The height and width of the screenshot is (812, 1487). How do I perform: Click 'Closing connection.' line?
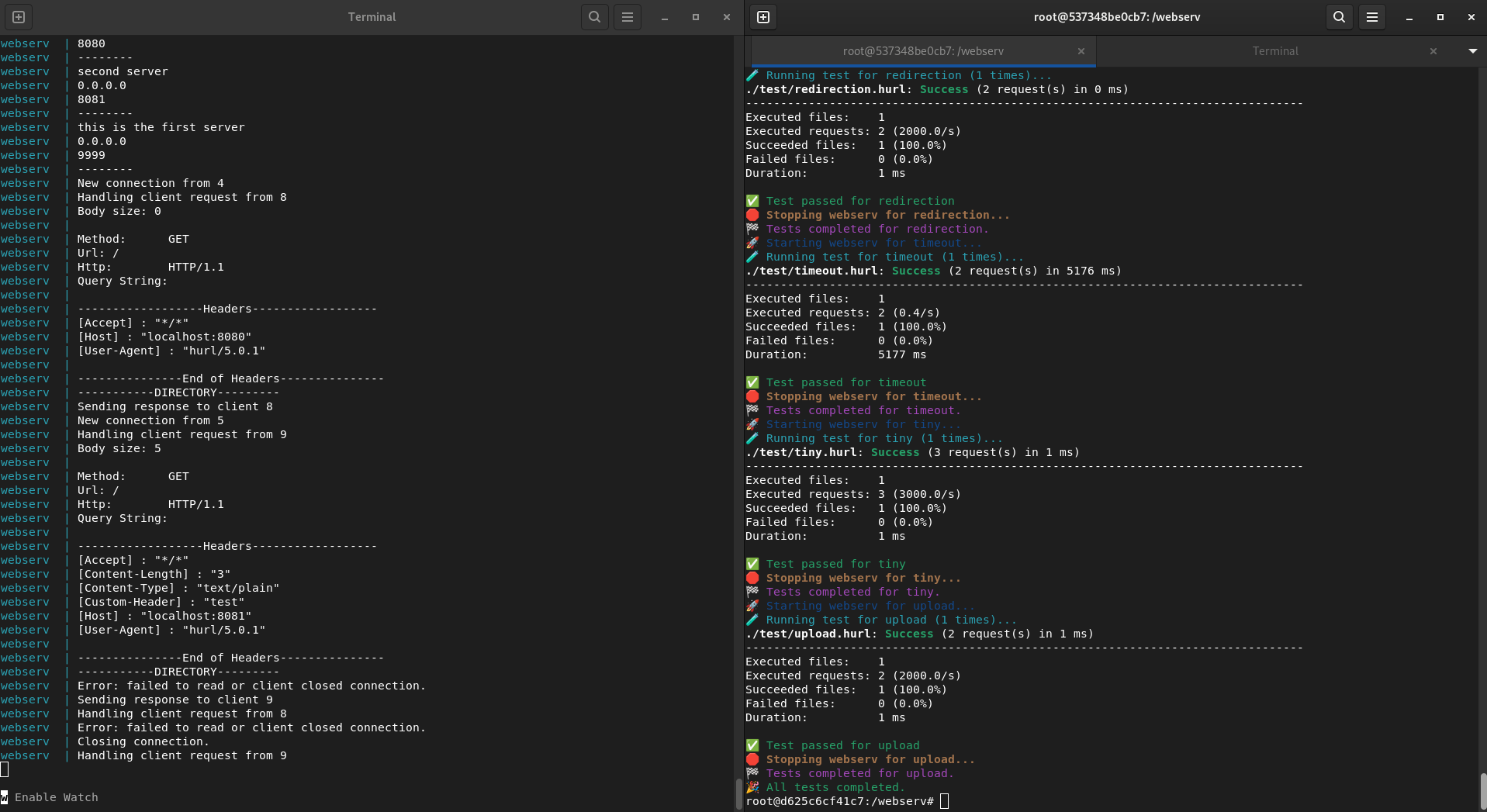pyautogui.click(x=144, y=741)
